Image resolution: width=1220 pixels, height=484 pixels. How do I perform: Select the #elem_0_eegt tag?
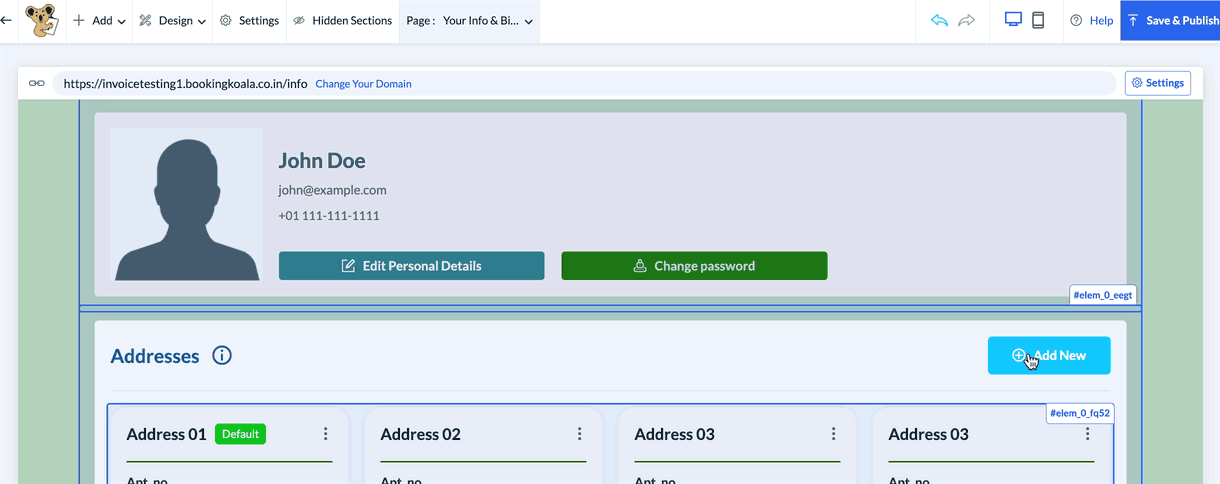(1103, 295)
